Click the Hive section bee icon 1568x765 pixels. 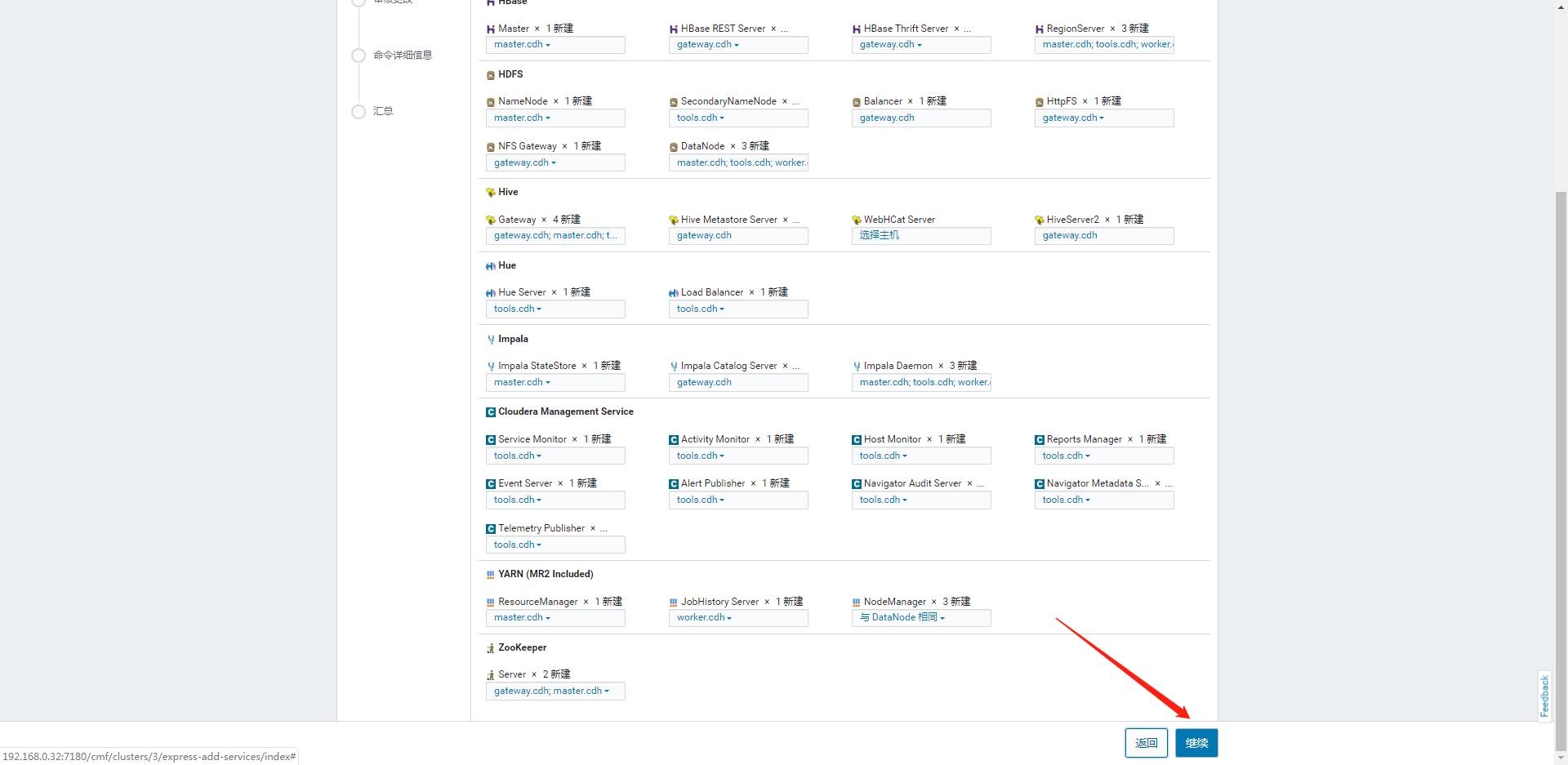491,193
